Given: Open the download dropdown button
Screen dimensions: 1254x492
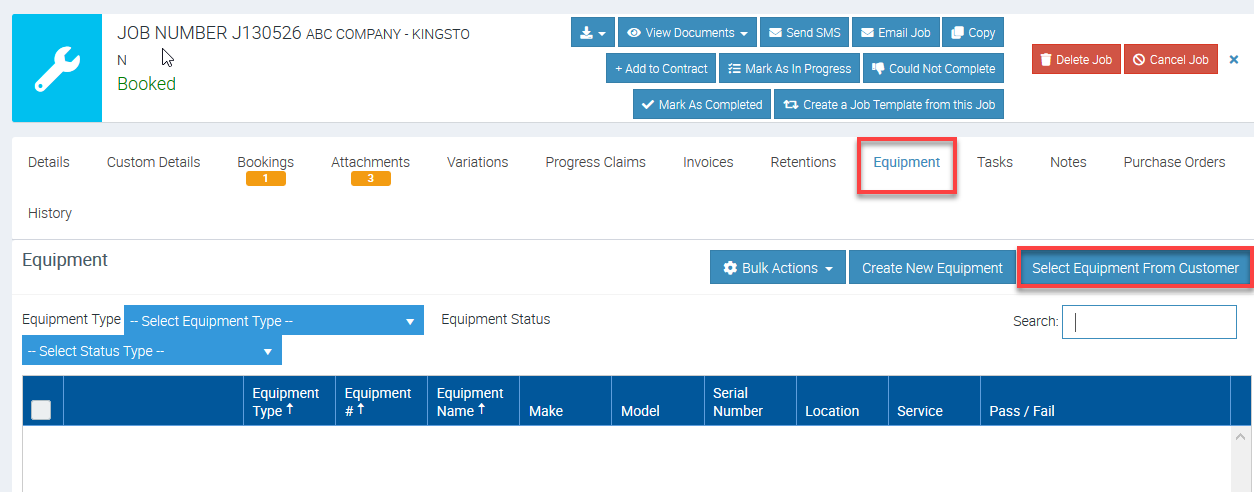Looking at the screenshot, I should pos(593,33).
